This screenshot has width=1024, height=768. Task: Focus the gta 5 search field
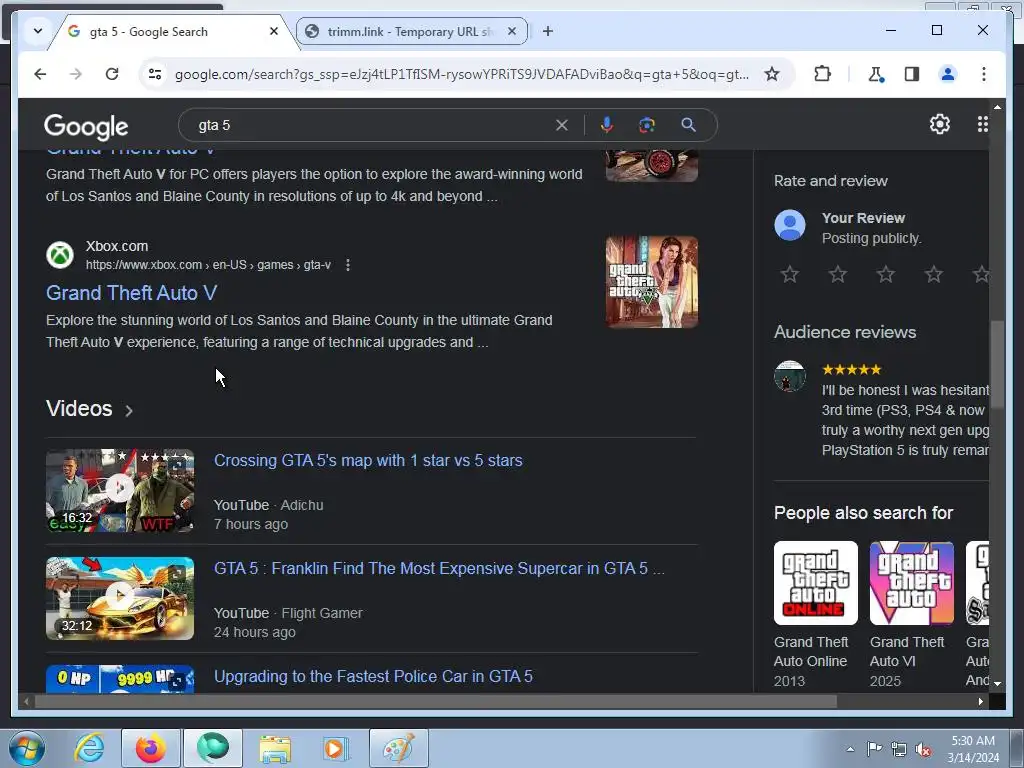372,125
